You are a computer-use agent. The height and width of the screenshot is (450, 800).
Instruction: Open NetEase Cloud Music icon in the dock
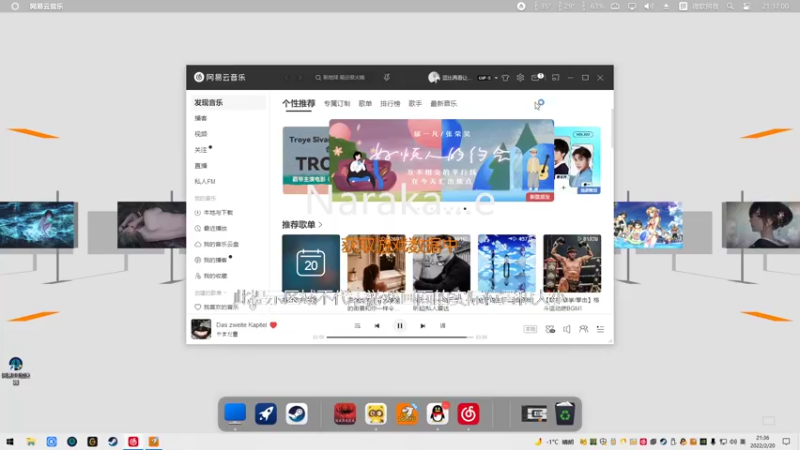click(x=468, y=414)
